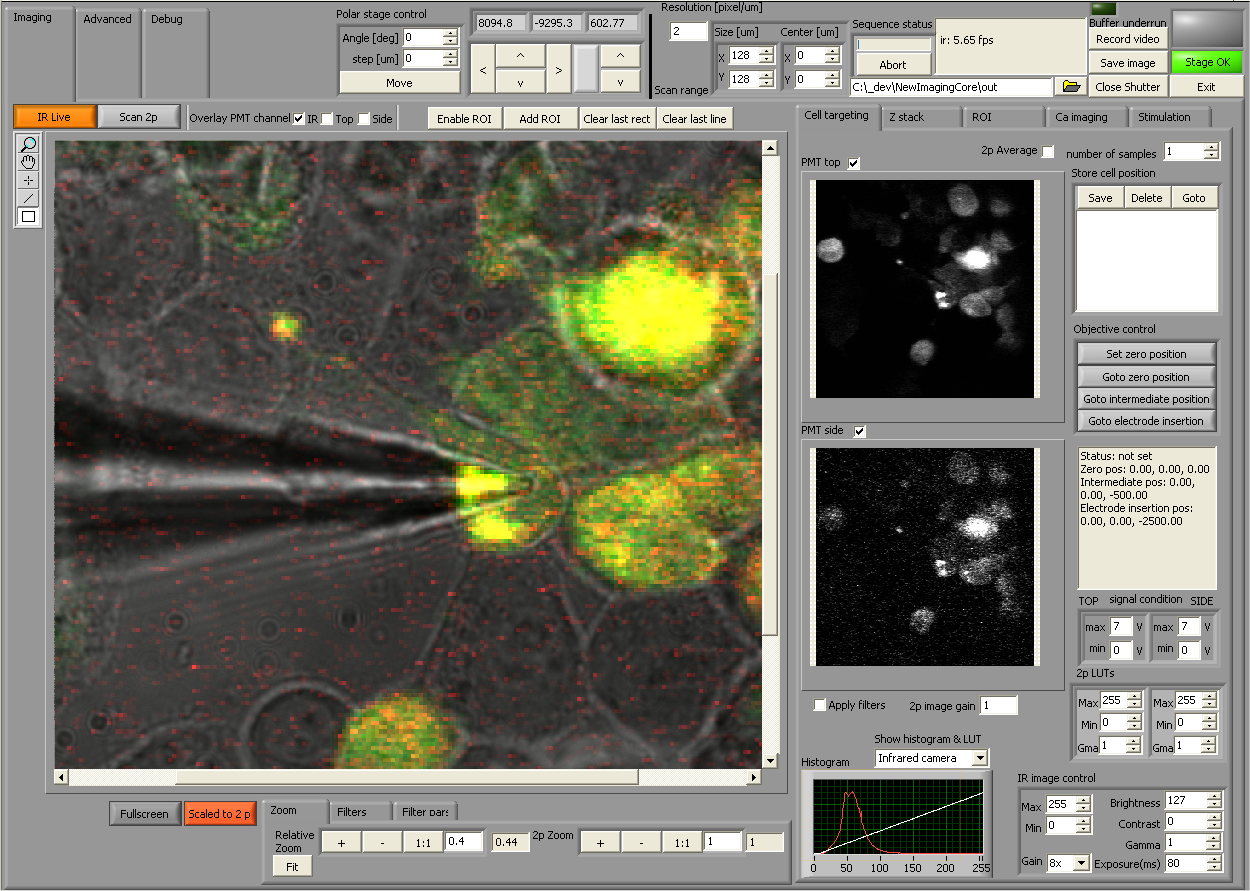Viewport: 1250px width, 891px height.
Task: Click the image horizontal scrollbar thumb
Action: [x=406, y=777]
